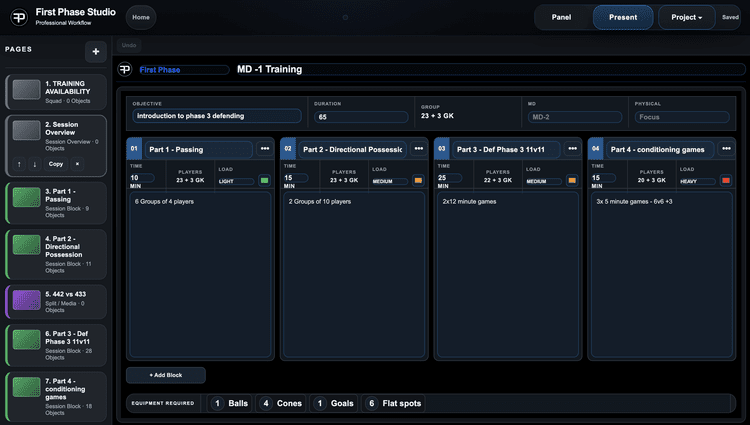Edit Part 1 - Passing title field

coord(199,150)
